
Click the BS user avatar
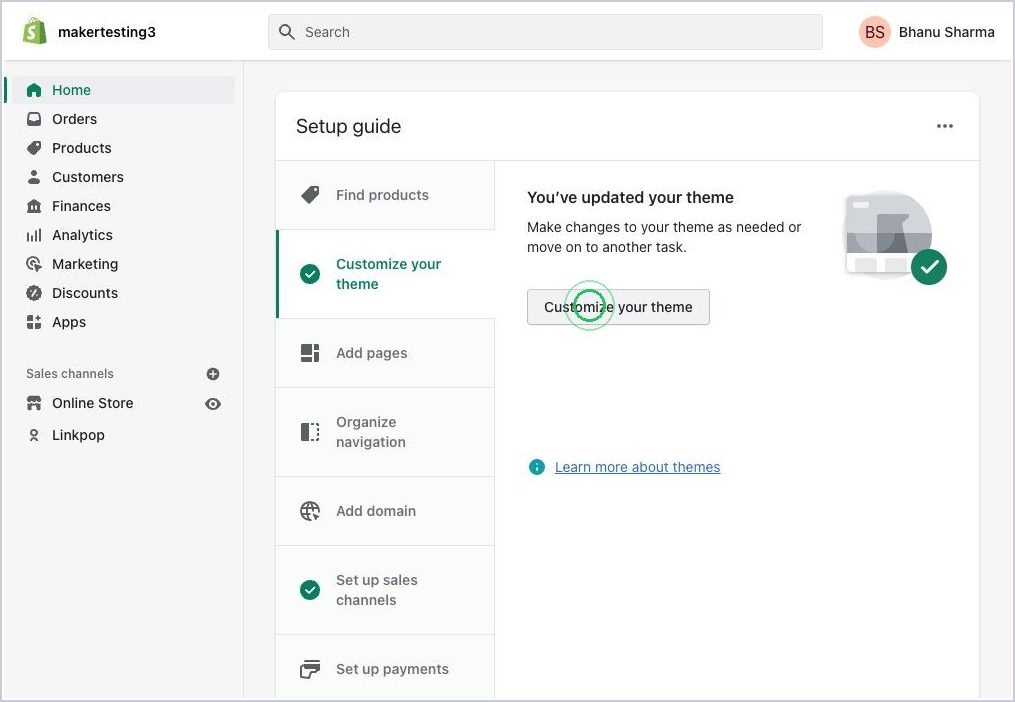coord(875,32)
